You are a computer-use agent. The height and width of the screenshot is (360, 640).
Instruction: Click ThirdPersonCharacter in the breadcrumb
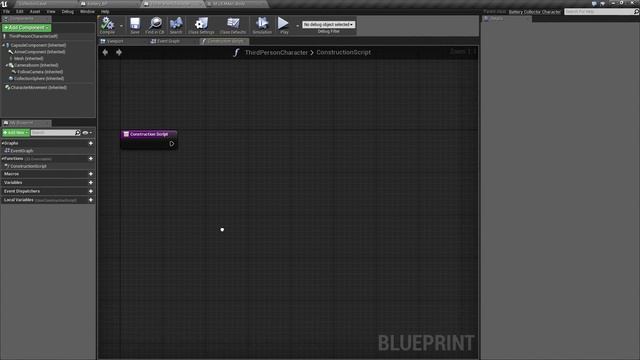tap(276, 52)
